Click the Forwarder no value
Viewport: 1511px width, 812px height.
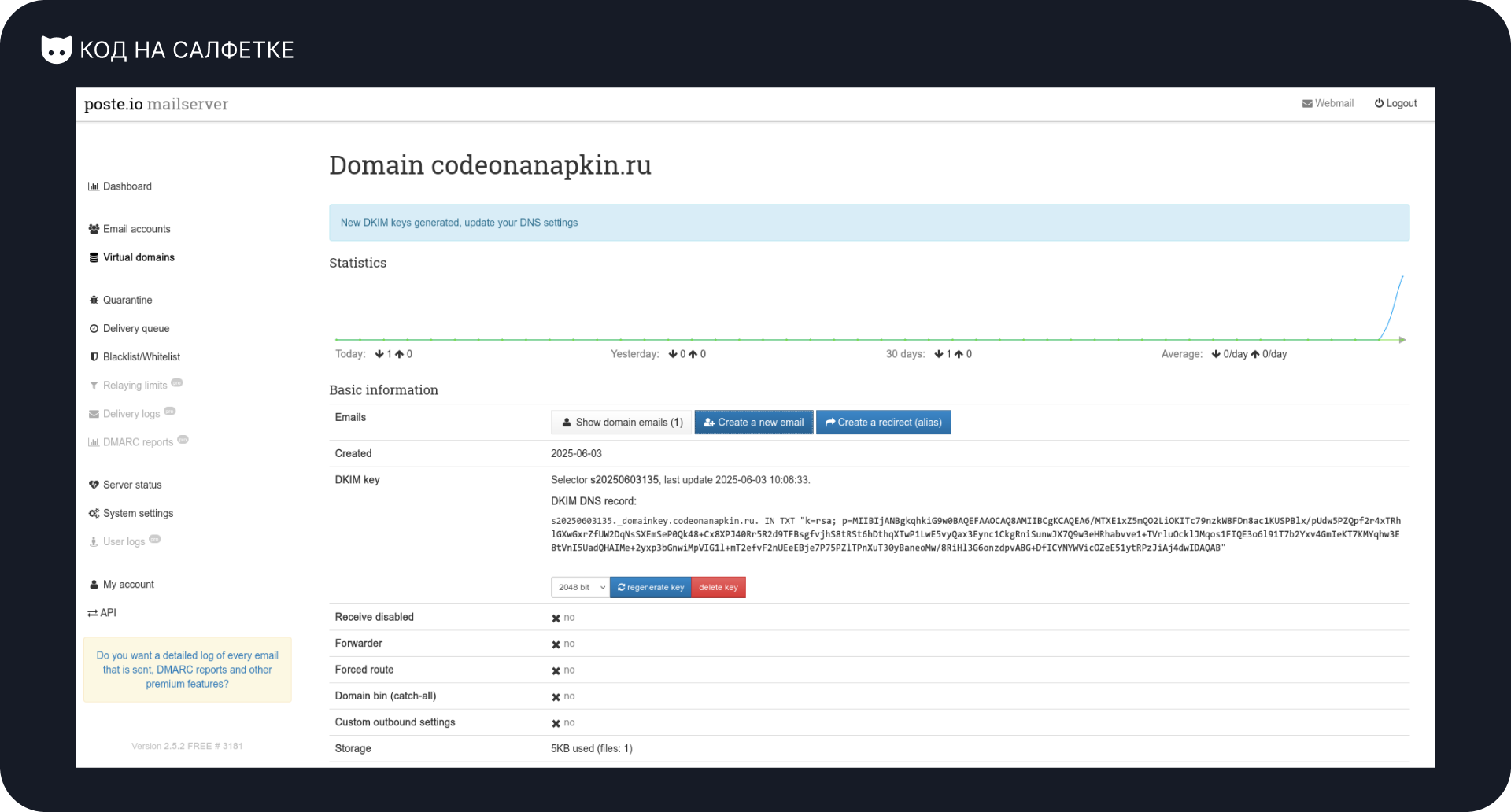tap(563, 644)
